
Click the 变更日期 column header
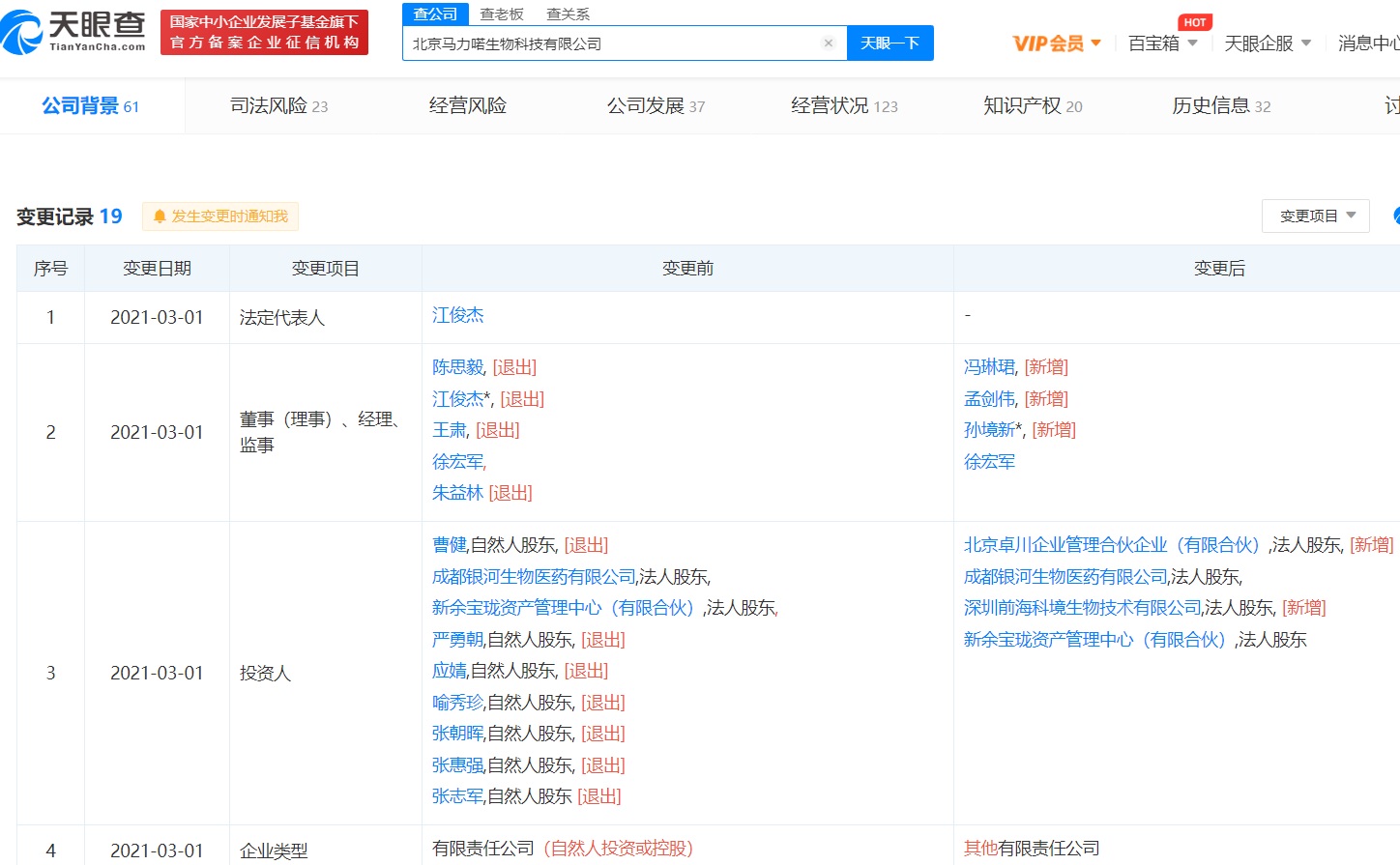(x=157, y=269)
